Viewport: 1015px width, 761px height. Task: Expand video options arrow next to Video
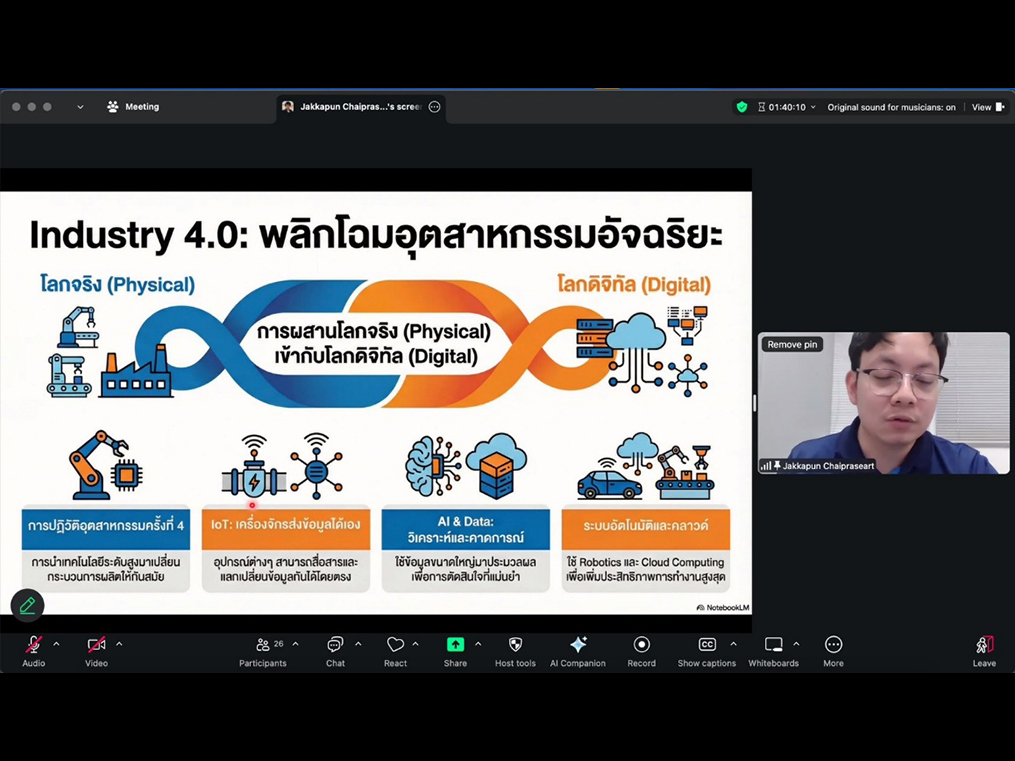pos(119,644)
